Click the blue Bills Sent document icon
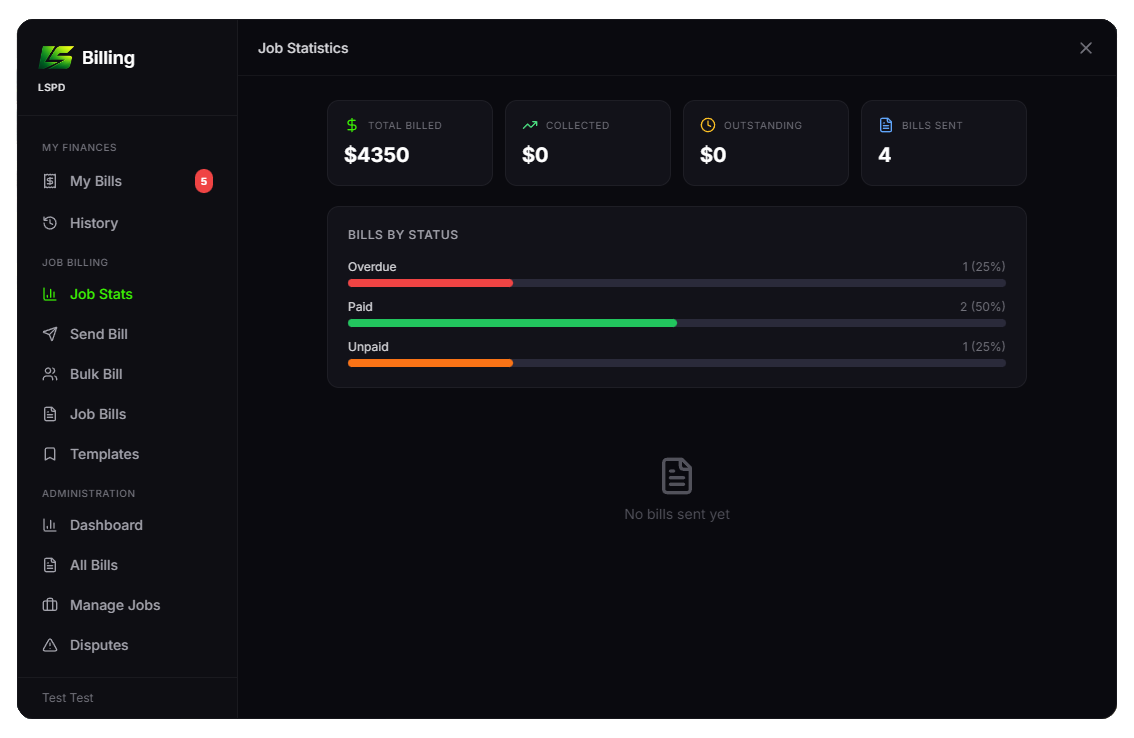 click(x=885, y=125)
